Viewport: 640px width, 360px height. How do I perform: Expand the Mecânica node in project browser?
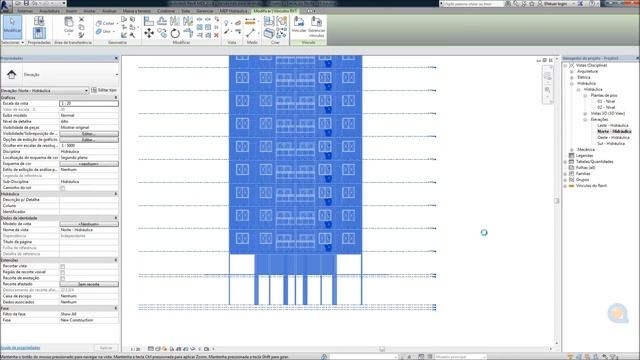pos(572,150)
